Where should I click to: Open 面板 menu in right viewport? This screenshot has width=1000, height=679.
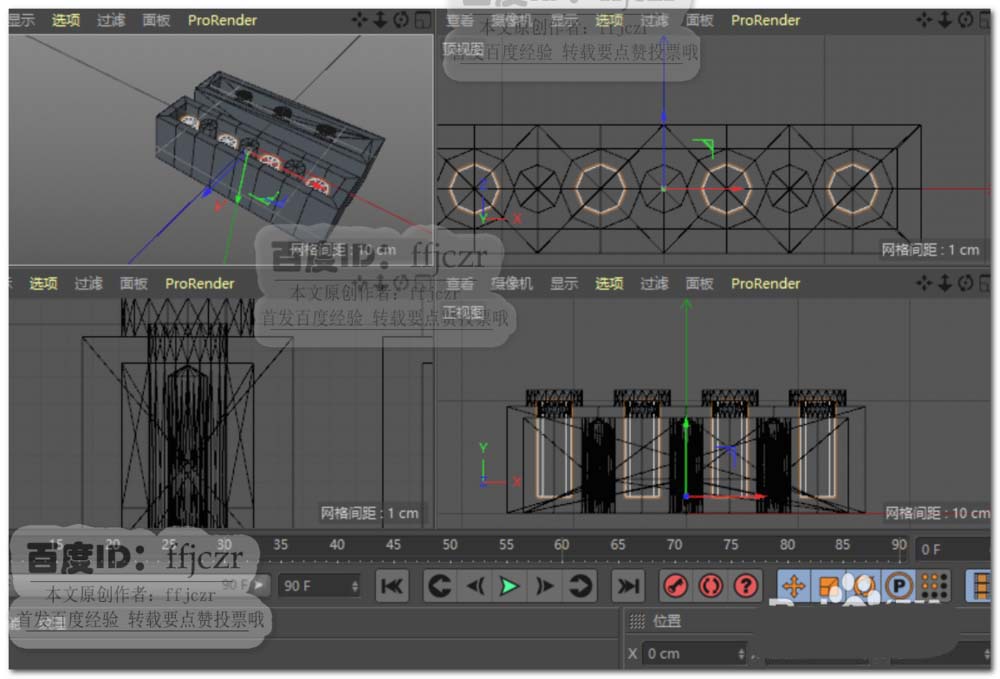(134, 284)
